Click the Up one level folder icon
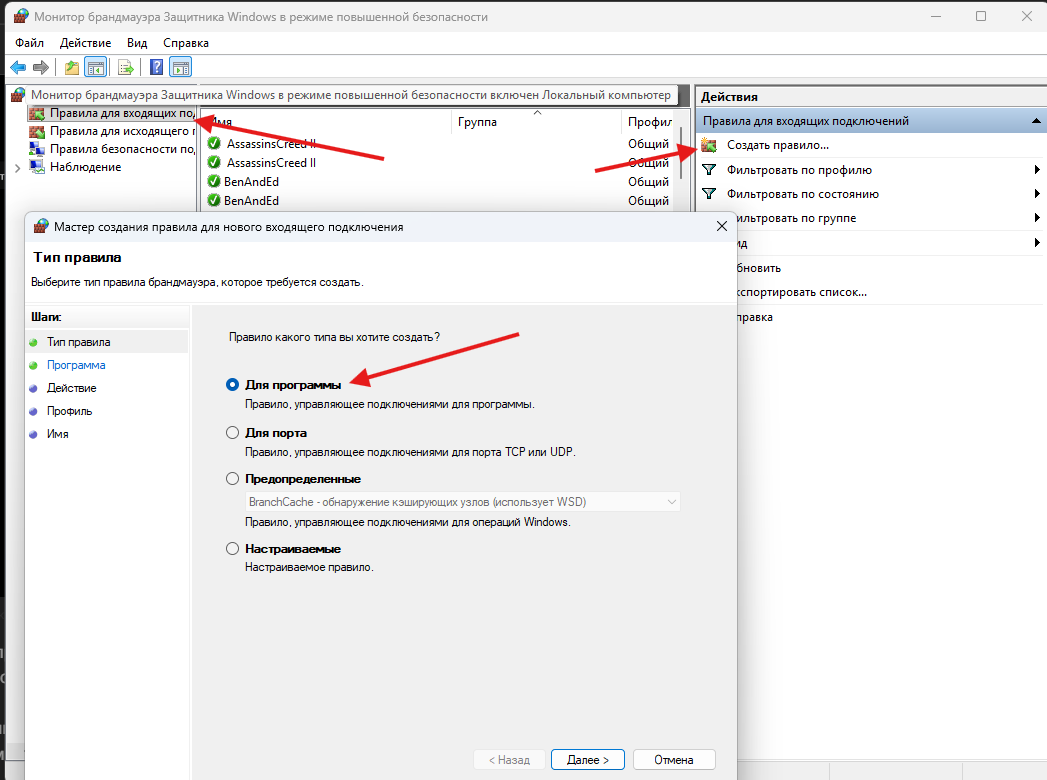Viewport: 1047px width, 780px height. coord(72,67)
